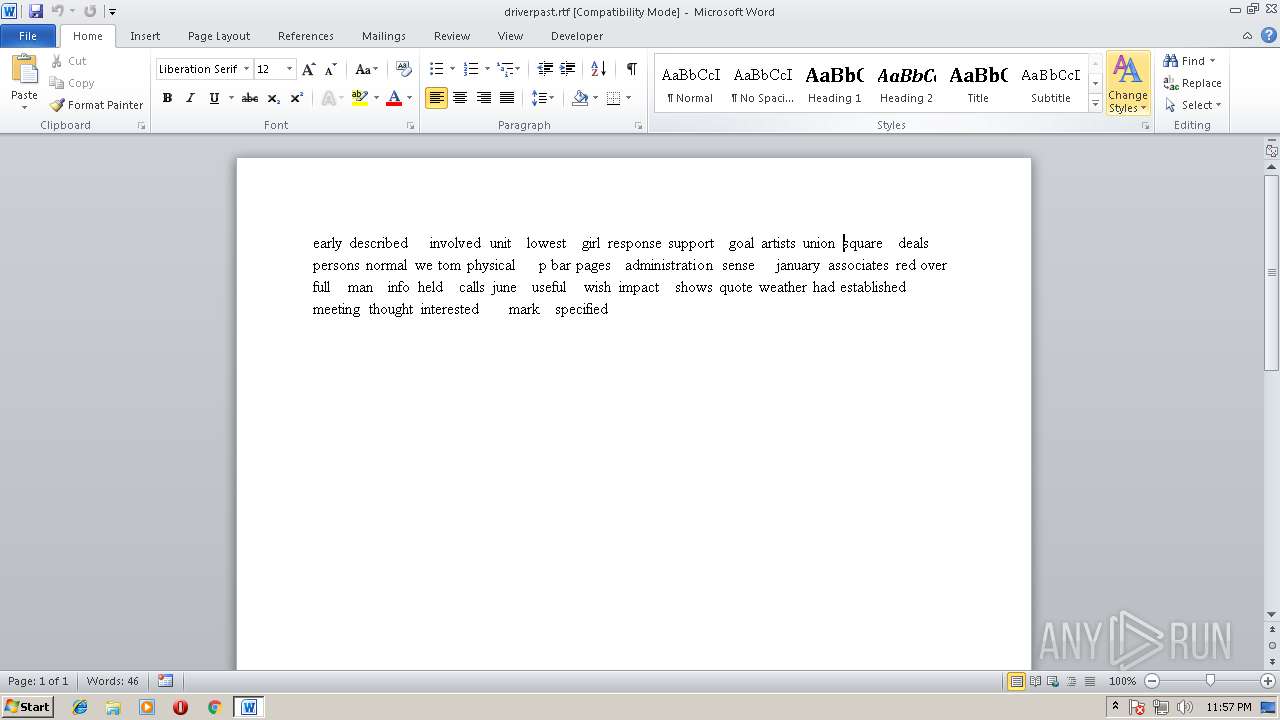Toggle Align Text Left
This screenshot has width=1280, height=720.
click(436, 98)
